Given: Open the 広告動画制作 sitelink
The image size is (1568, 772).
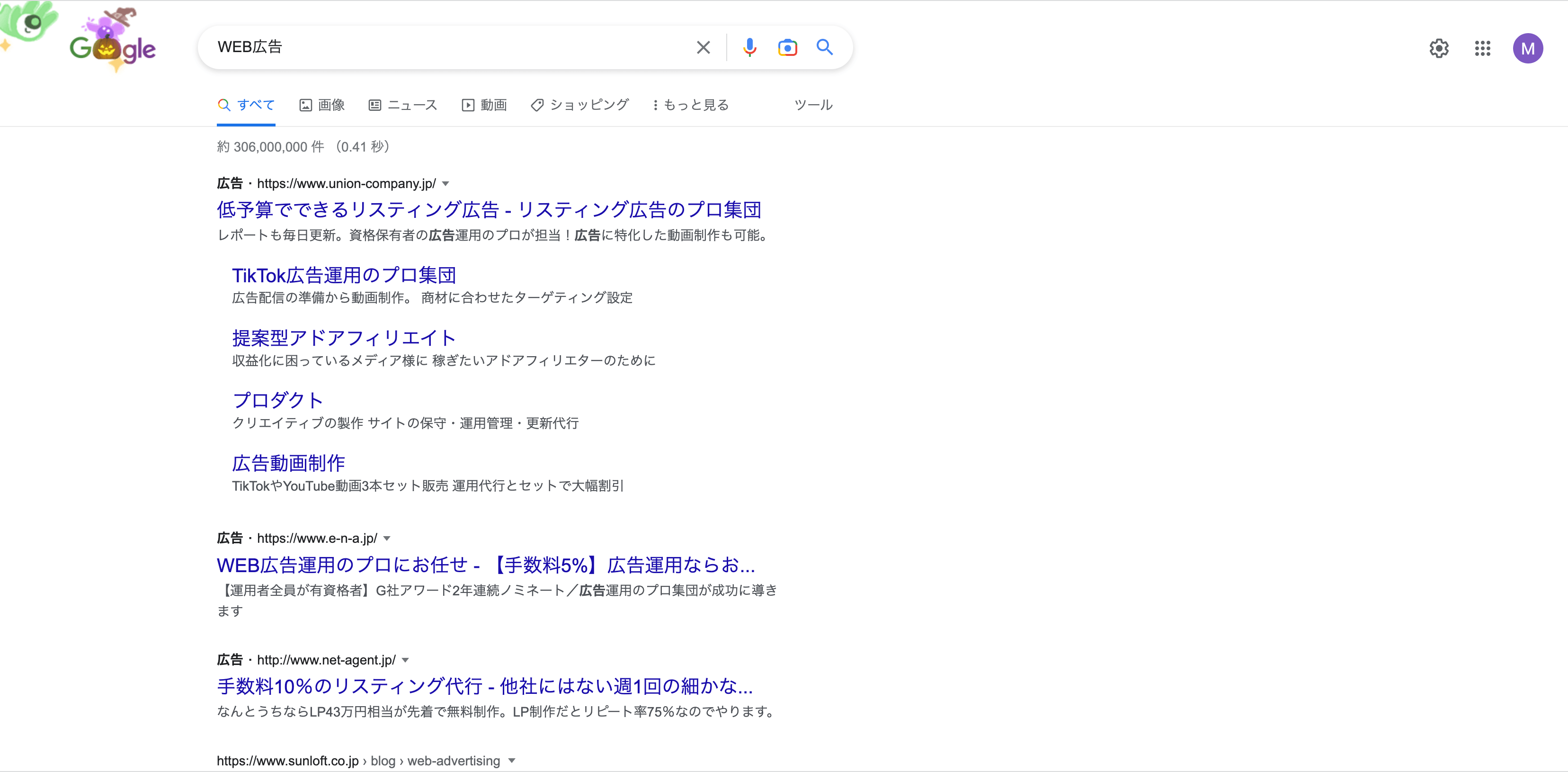Looking at the screenshot, I should [288, 463].
